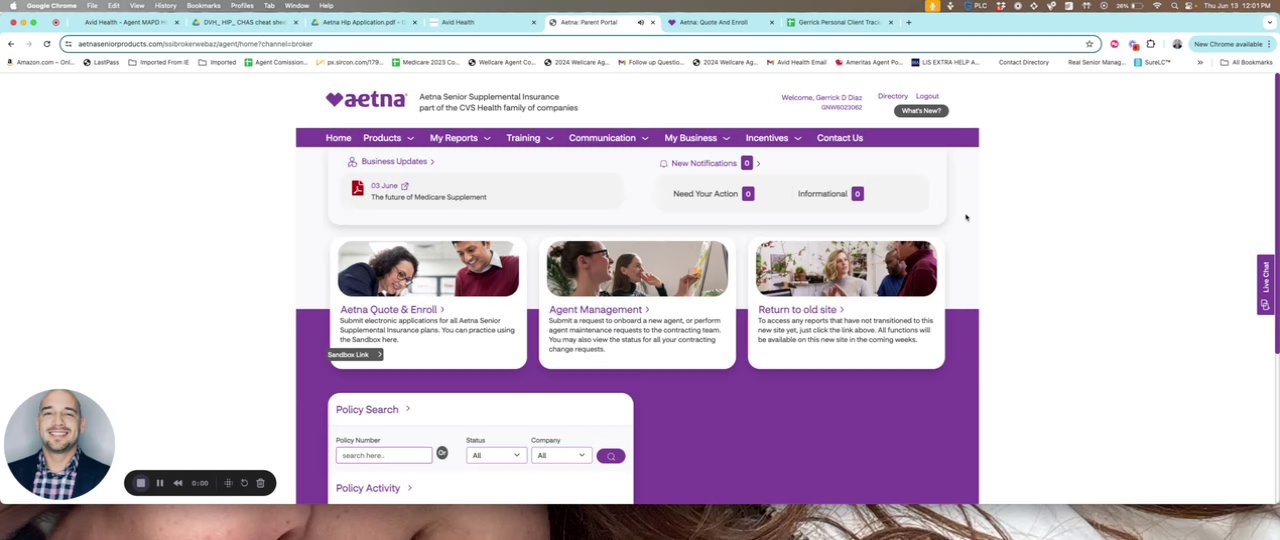The image size is (1280, 540).
Task: Reload the page with refresh icon
Action: (47, 44)
